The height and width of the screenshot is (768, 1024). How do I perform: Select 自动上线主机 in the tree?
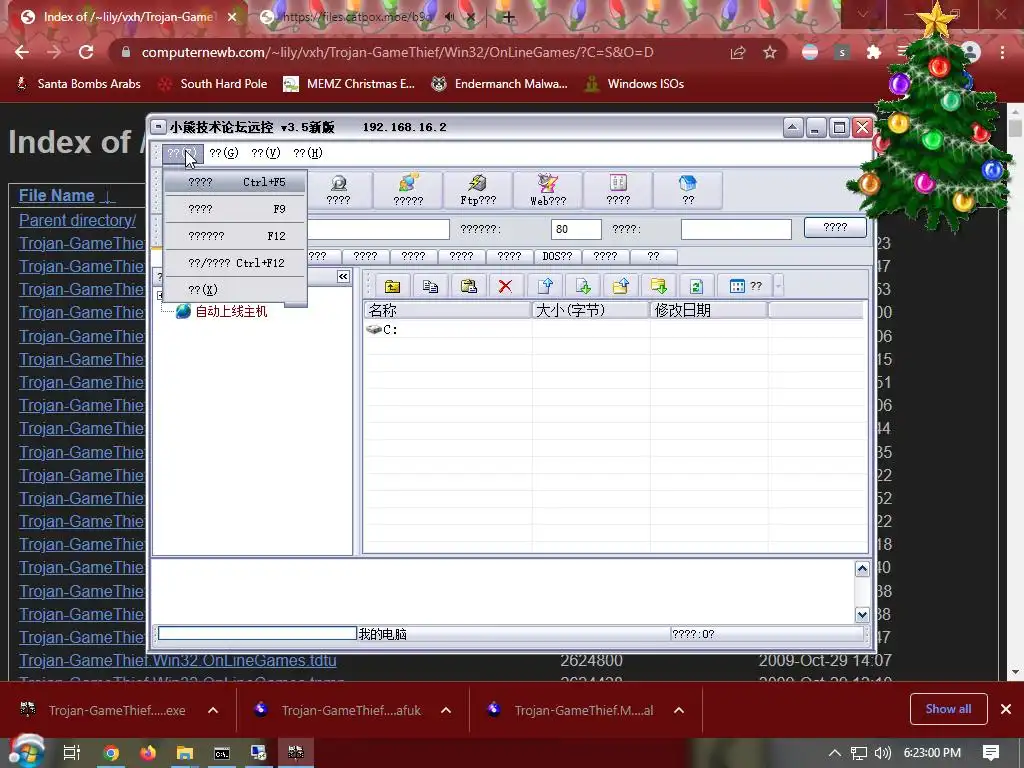tap(231, 312)
